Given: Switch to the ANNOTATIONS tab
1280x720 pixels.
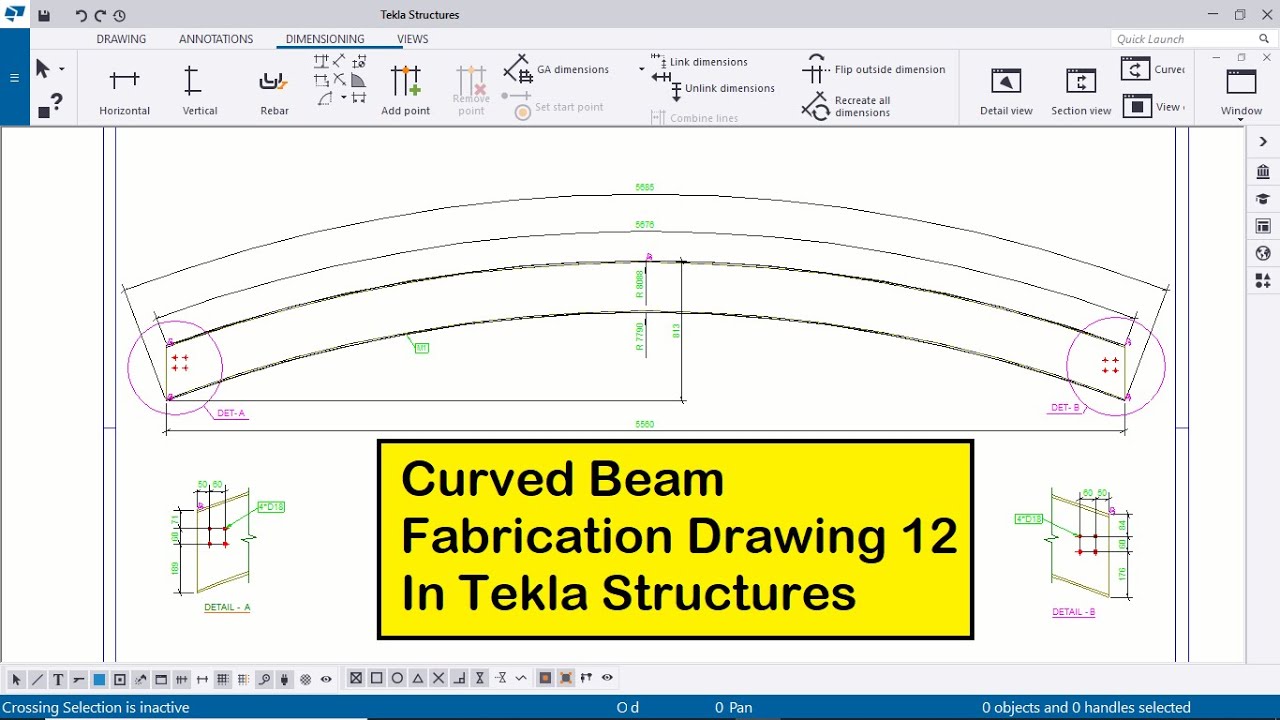Looking at the screenshot, I should tap(216, 39).
